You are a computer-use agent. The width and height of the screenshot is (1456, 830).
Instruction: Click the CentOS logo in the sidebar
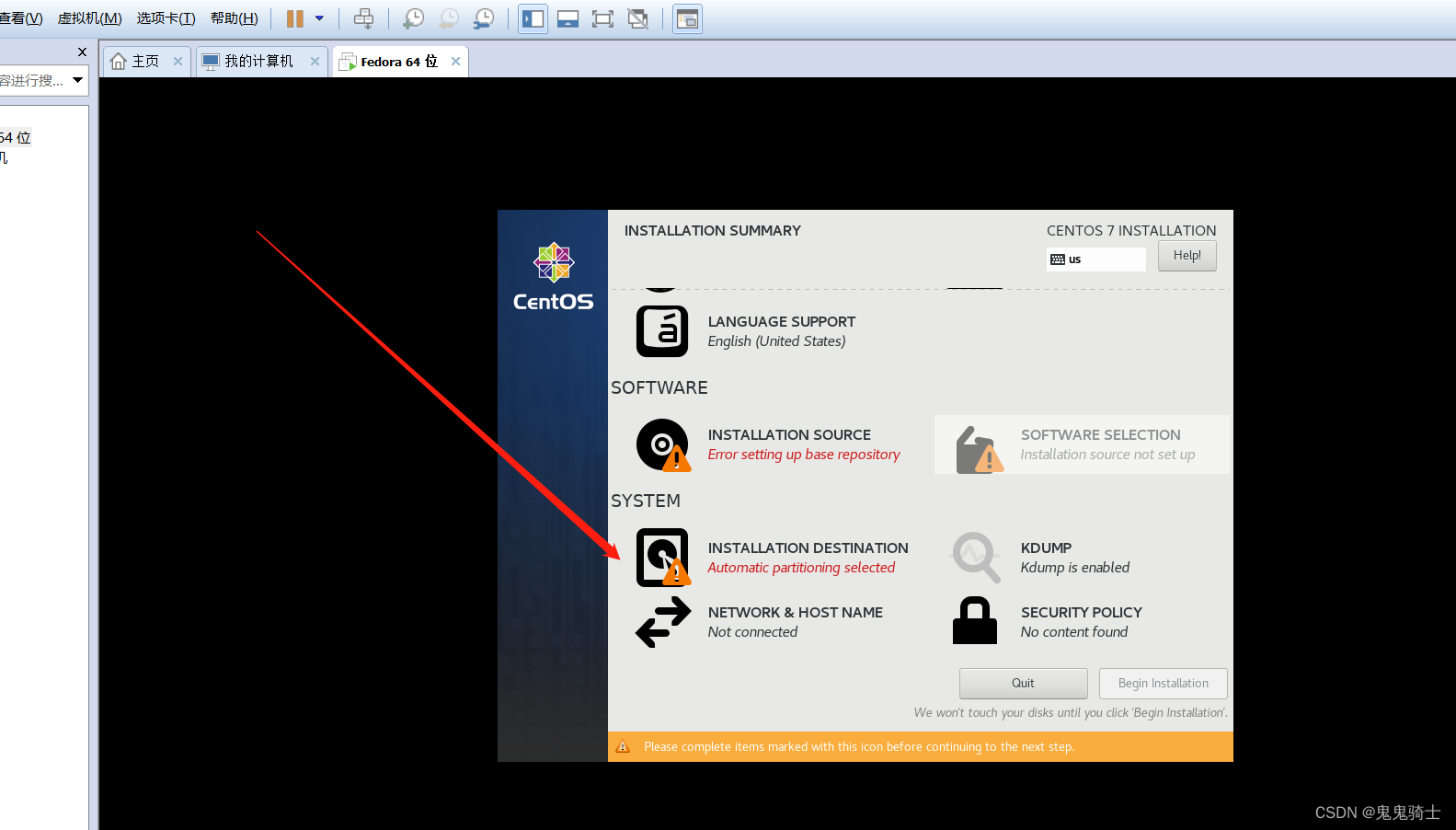pos(553,277)
